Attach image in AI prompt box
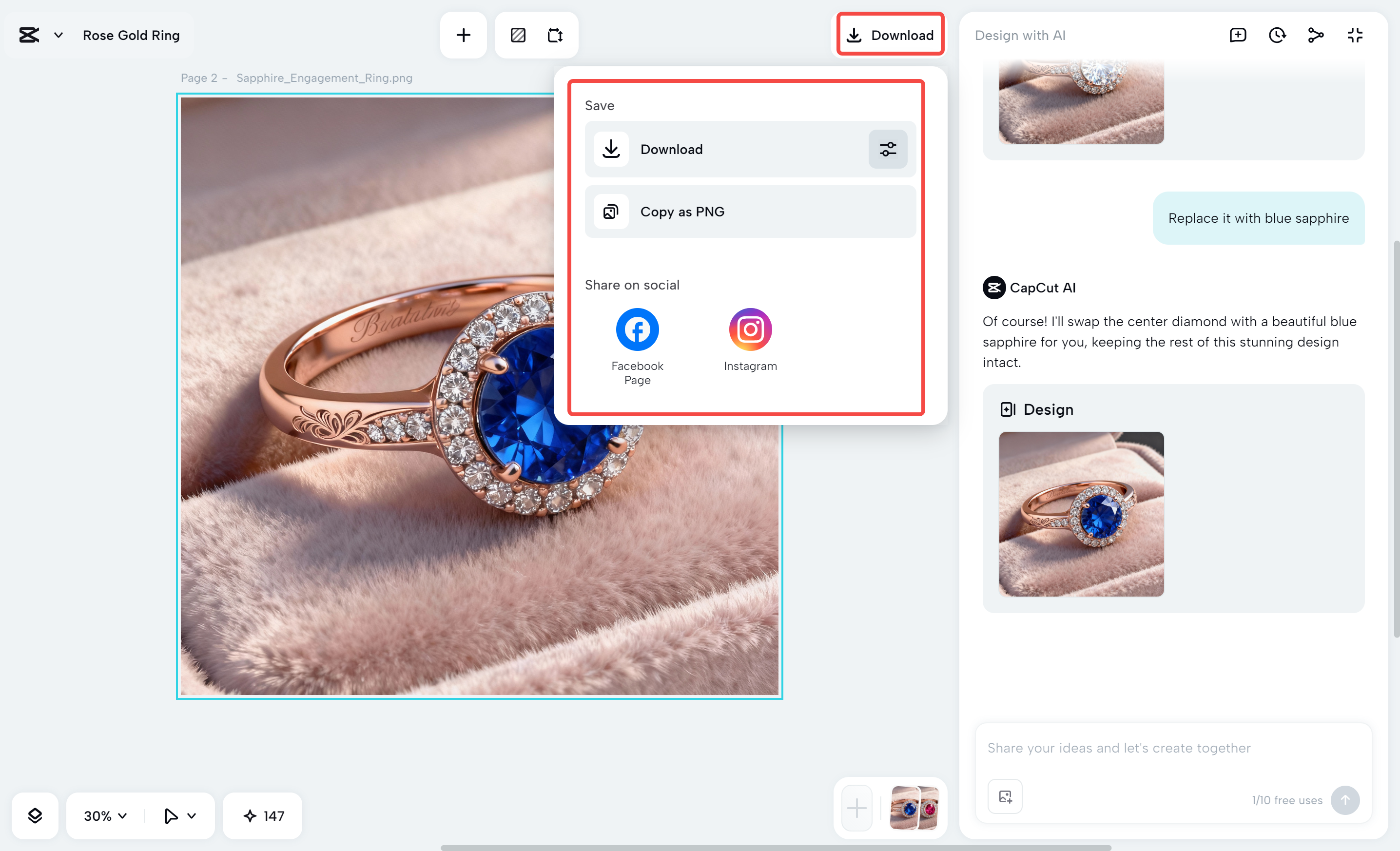1400x851 pixels. click(x=1005, y=796)
